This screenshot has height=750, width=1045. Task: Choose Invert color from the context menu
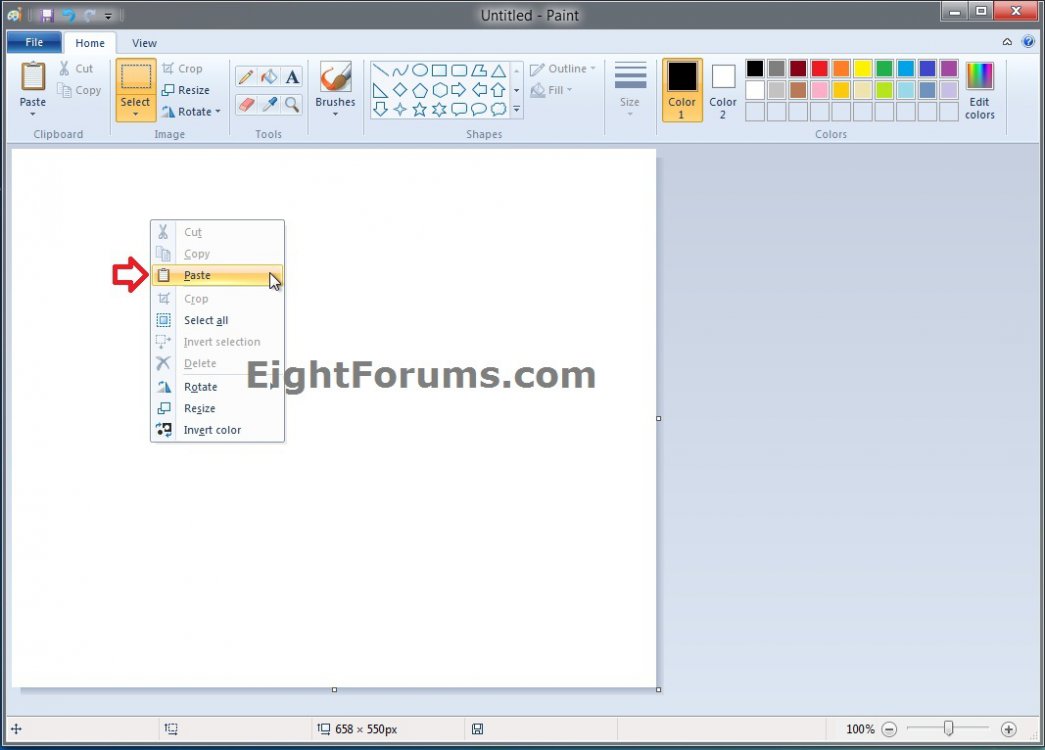tap(217, 430)
